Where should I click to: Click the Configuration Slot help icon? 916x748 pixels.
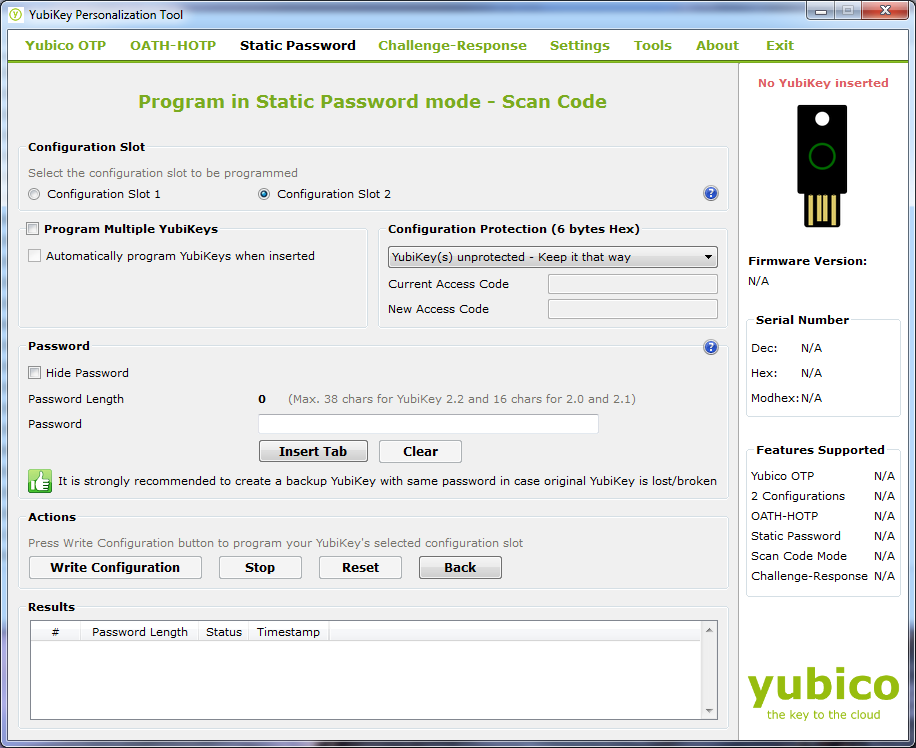click(x=710, y=193)
